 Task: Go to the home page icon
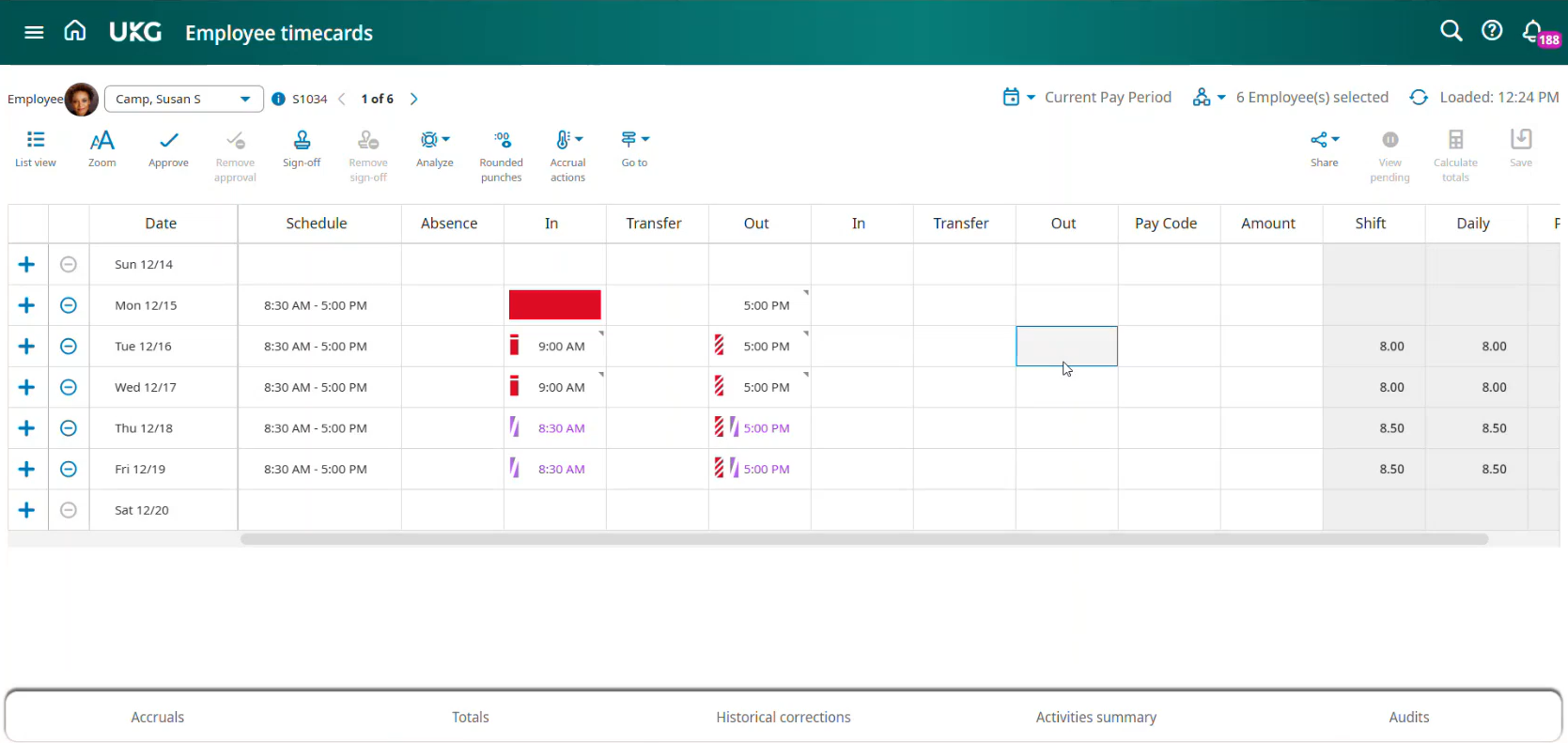pyautogui.click(x=75, y=32)
